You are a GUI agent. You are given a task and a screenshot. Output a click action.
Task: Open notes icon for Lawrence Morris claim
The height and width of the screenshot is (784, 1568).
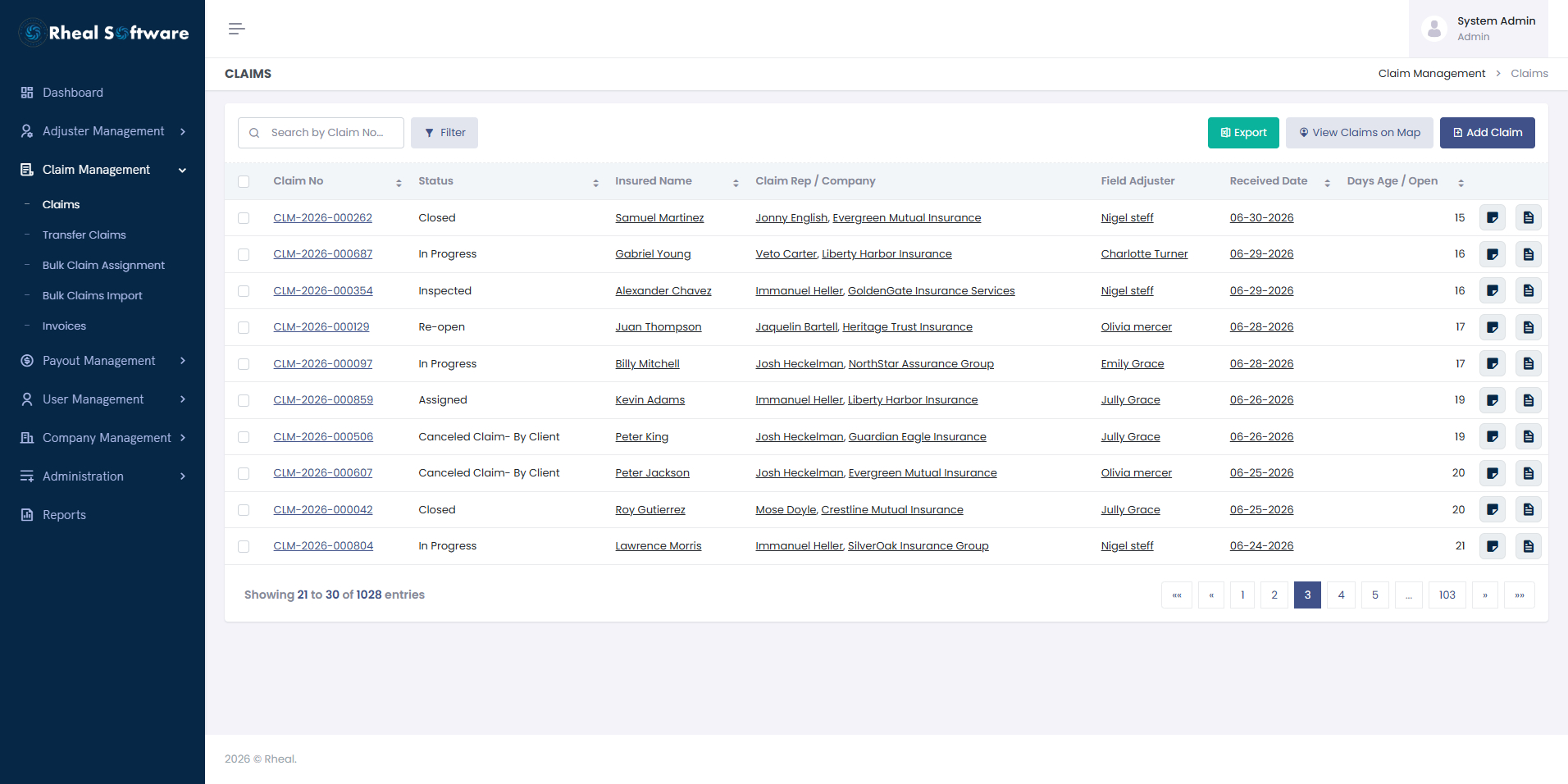pyautogui.click(x=1493, y=546)
